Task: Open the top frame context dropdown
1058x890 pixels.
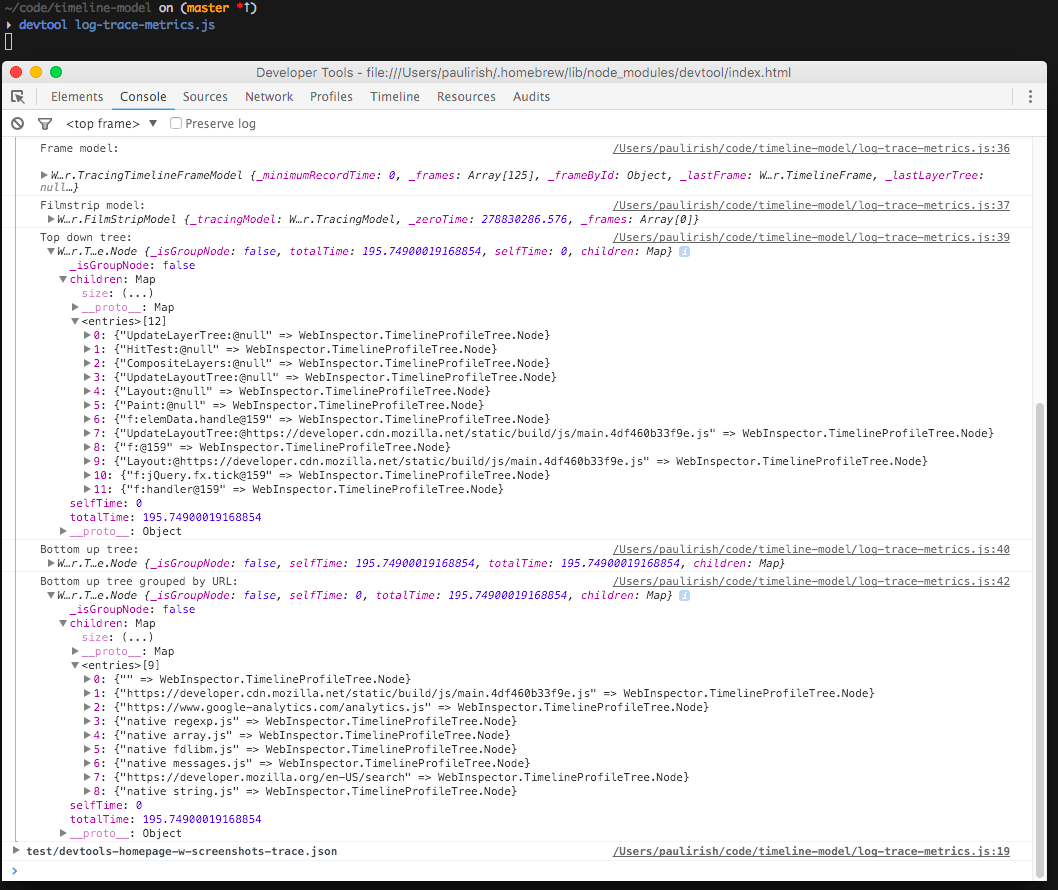Action: [111, 123]
